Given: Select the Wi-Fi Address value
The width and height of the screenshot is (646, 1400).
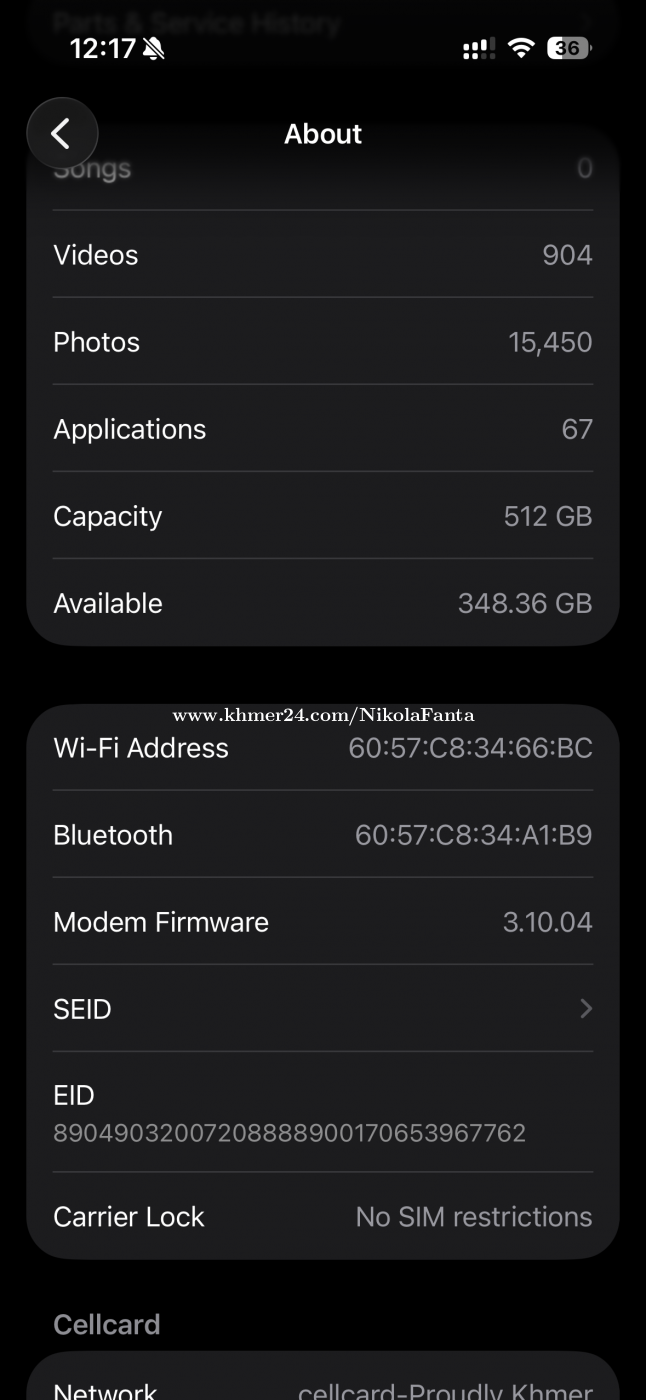Looking at the screenshot, I should tap(470, 748).
